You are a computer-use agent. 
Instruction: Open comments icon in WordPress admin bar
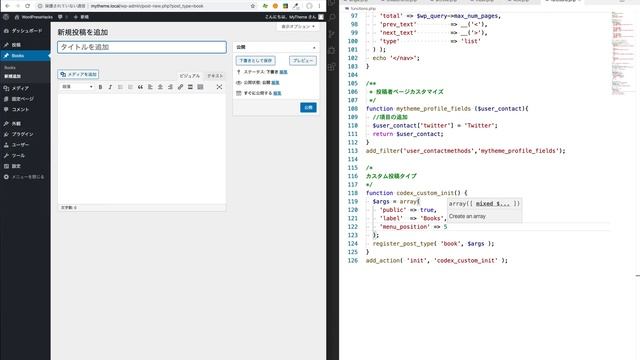(60, 17)
